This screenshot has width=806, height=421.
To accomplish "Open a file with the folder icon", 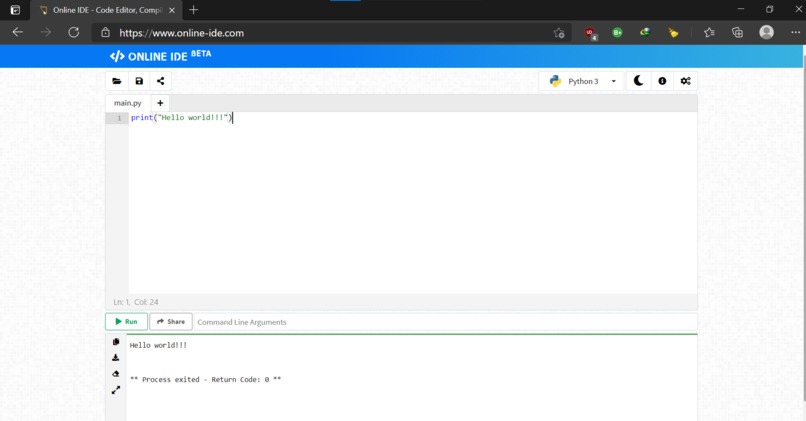I will (x=117, y=81).
